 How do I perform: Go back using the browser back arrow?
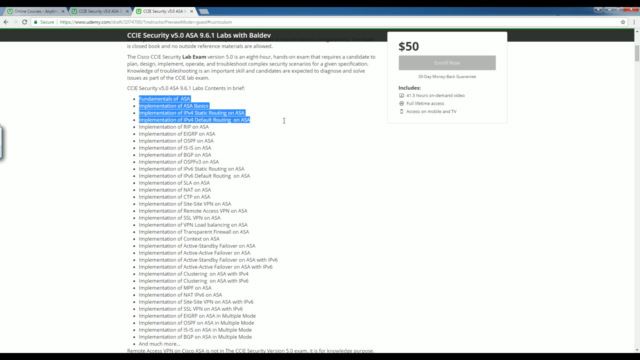[6, 22]
